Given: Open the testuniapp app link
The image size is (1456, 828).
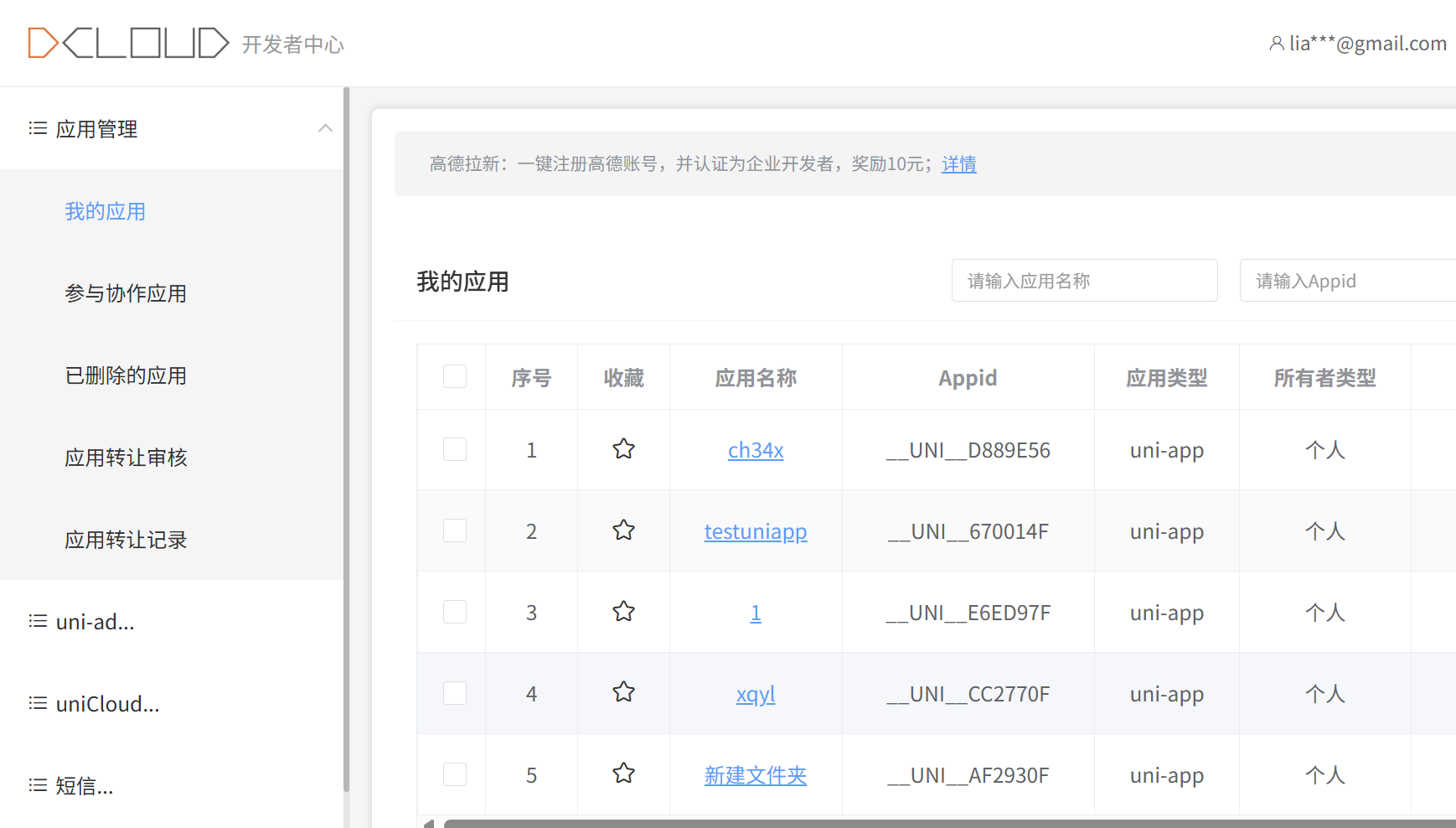Looking at the screenshot, I should point(756,531).
